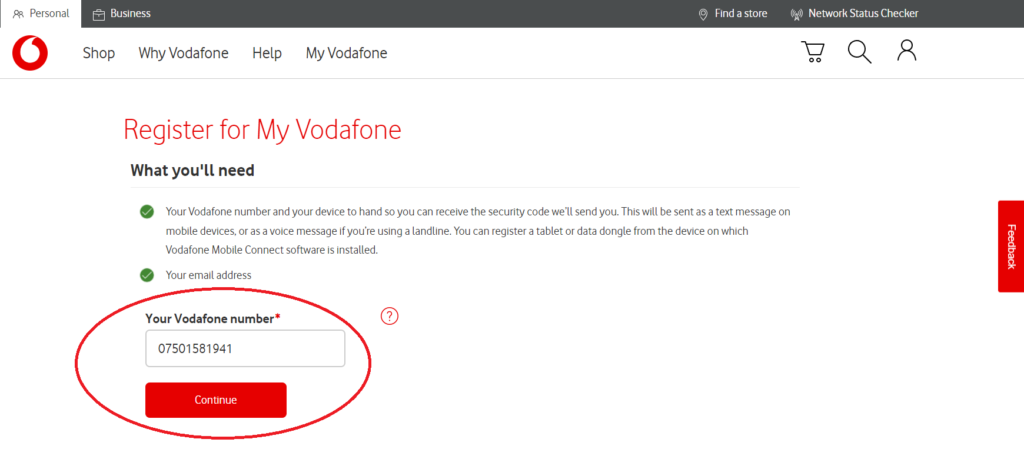Open the Feedback side tab
The width and height of the screenshot is (1024, 459).
point(1010,246)
